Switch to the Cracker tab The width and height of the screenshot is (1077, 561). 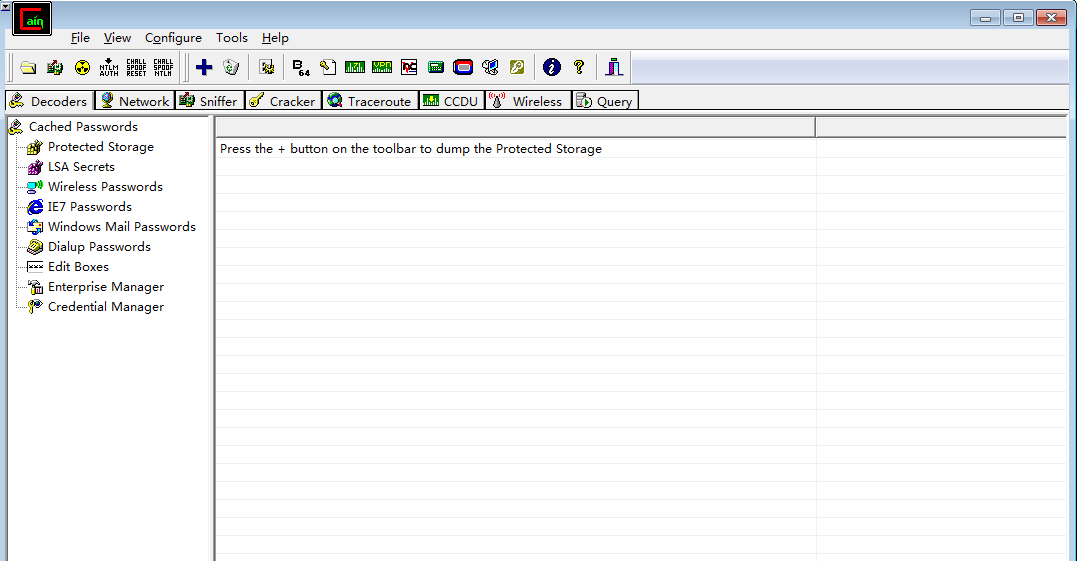coord(283,101)
